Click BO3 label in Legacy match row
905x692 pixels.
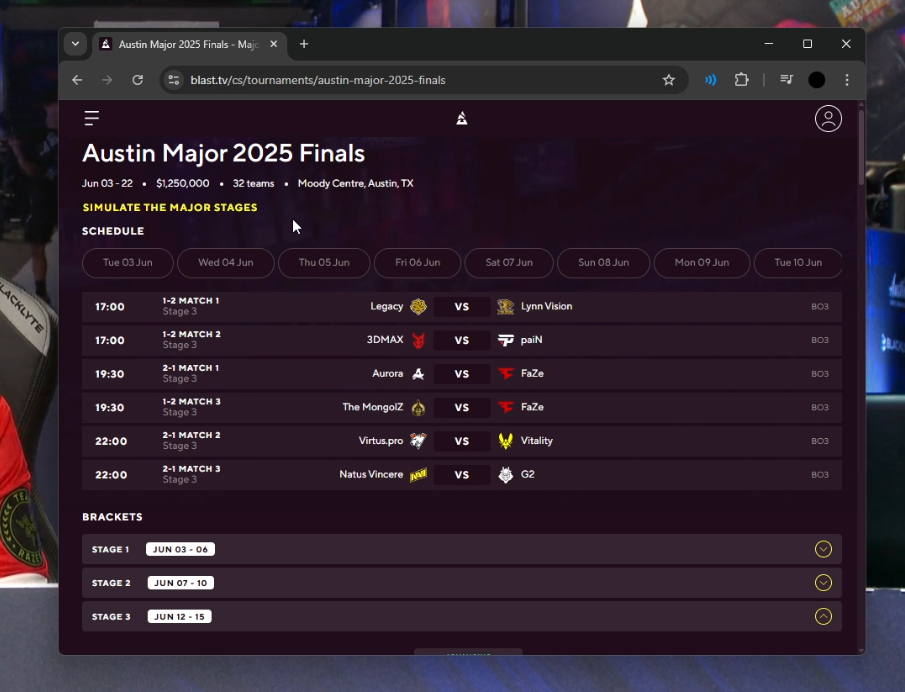pos(820,306)
